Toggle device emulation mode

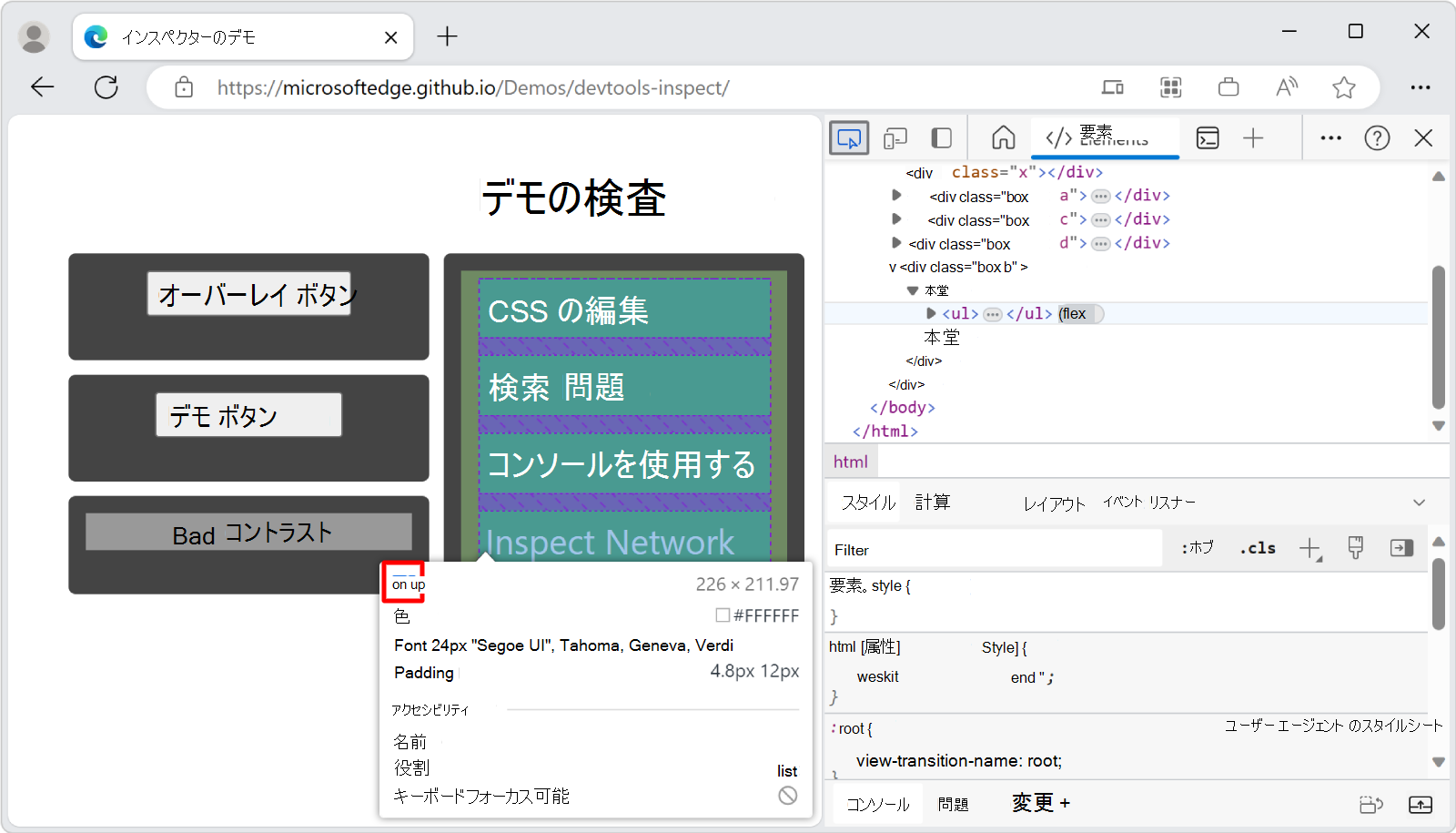895,137
